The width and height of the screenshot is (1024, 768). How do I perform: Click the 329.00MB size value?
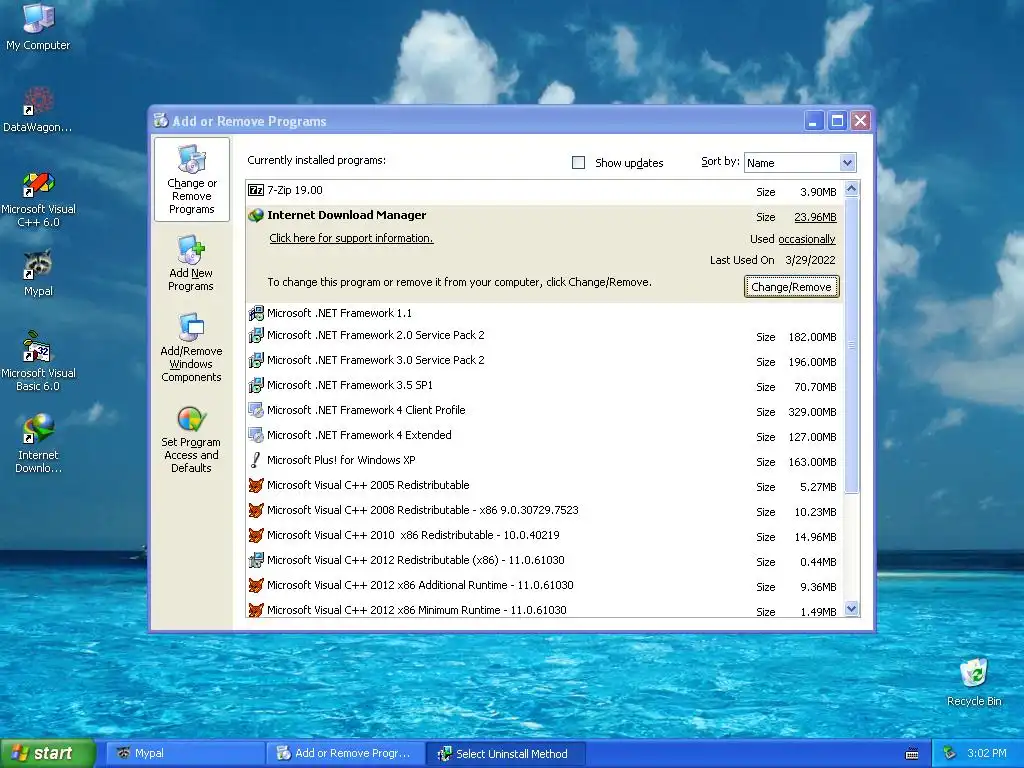click(x=812, y=412)
